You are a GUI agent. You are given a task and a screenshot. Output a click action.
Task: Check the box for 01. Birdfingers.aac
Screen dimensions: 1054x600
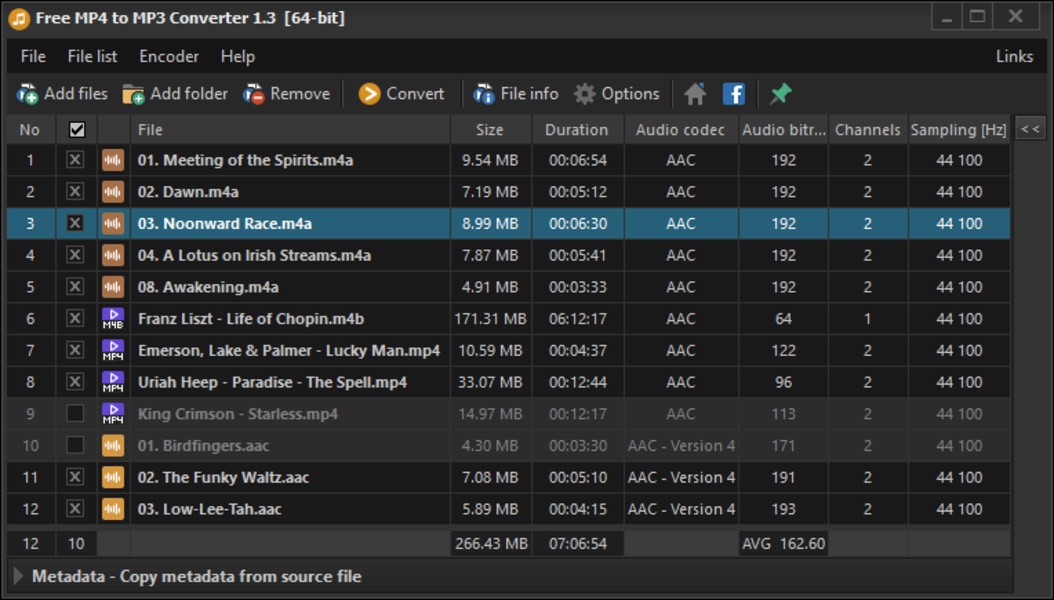click(x=75, y=446)
